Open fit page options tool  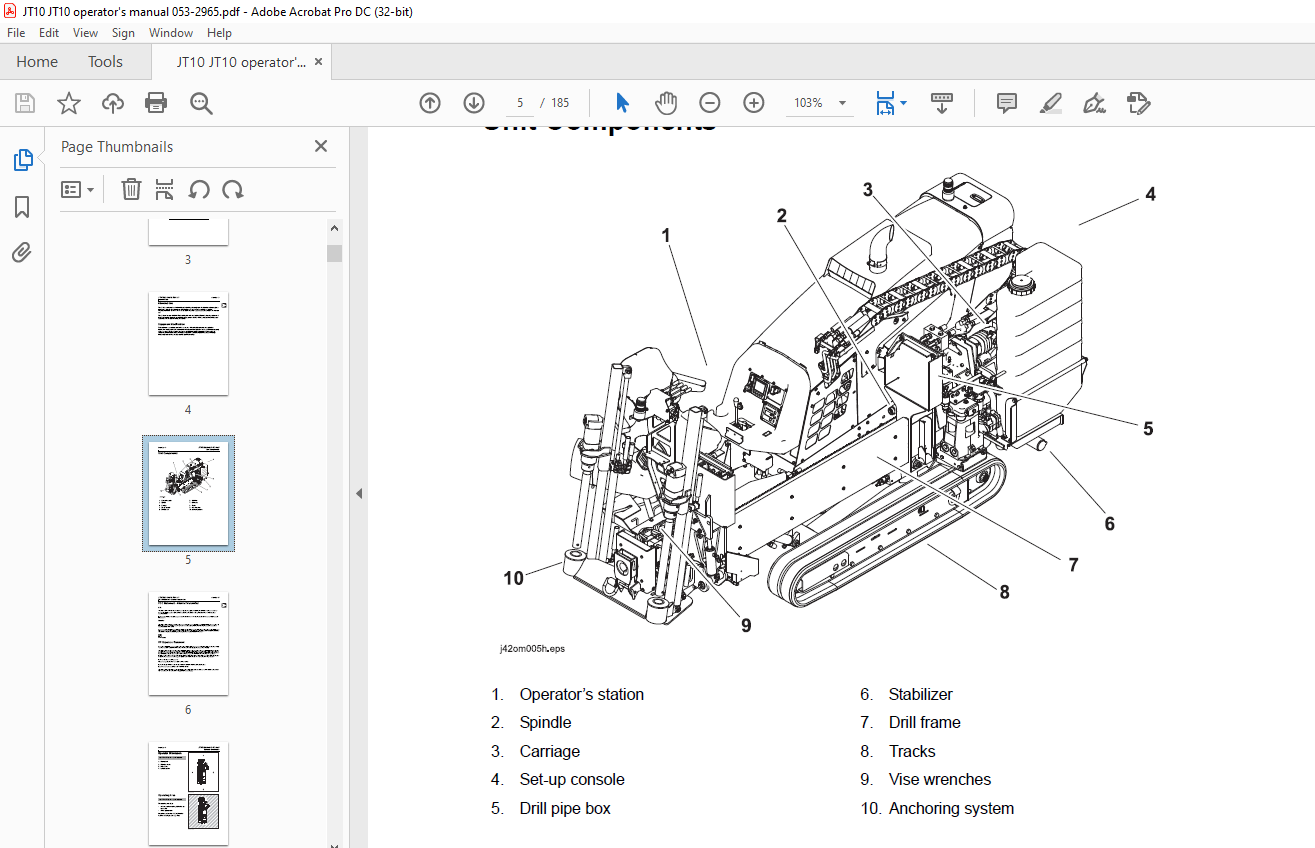[x=885, y=103]
